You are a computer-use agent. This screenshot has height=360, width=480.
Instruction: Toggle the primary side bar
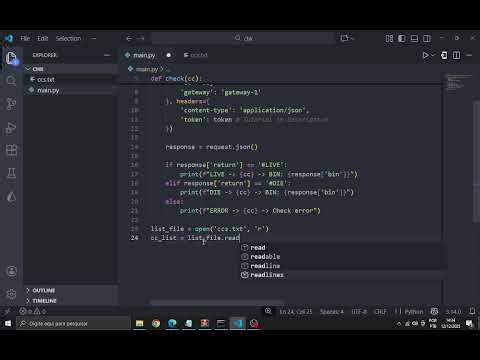(402, 38)
